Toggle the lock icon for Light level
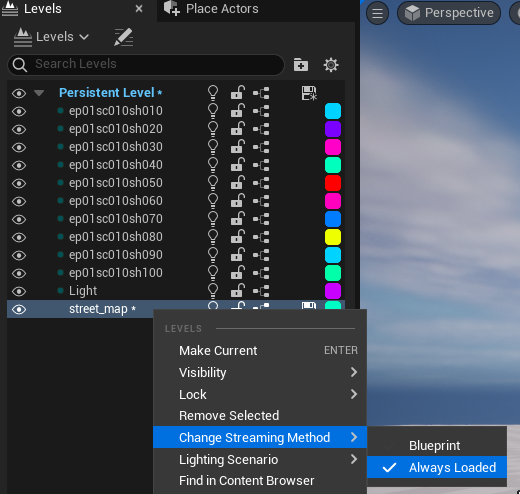520x494 pixels. pyautogui.click(x=238, y=291)
